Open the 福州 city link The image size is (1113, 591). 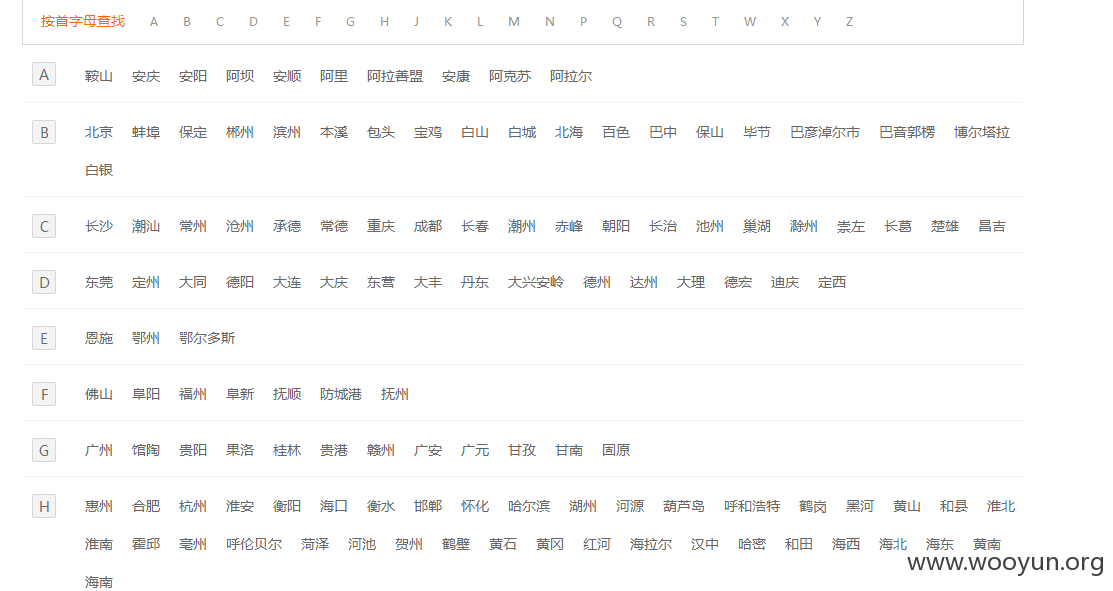pos(192,394)
